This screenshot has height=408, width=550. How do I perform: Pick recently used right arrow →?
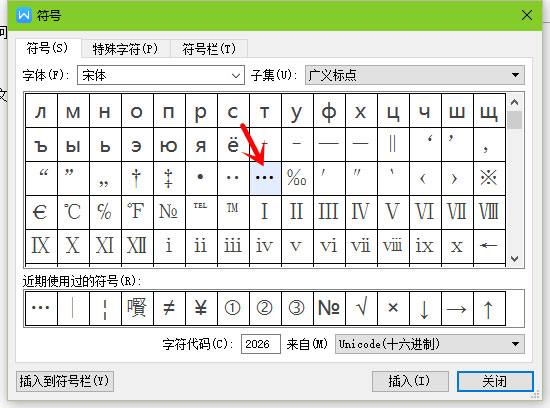[x=457, y=308]
